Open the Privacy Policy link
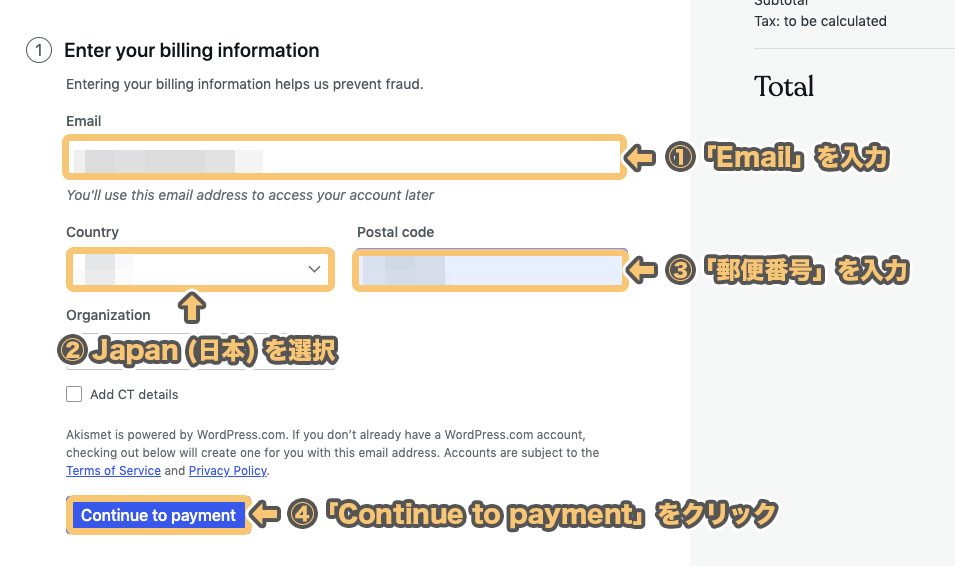Viewport: 955px width, 566px height. pyautogui.click(x=227, y=471)
